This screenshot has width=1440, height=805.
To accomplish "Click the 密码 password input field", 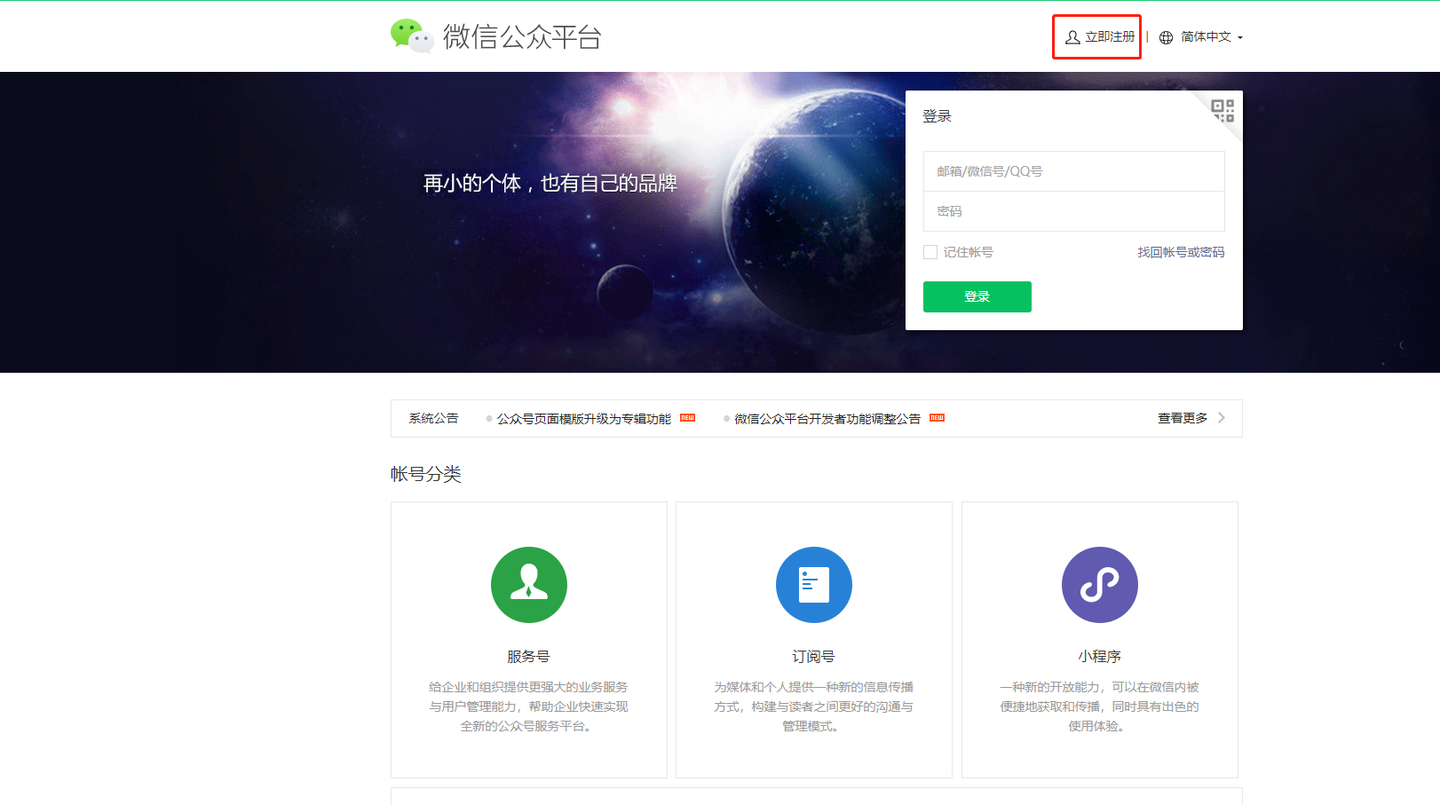I will pyautogui.click(x=1073, y=211).
